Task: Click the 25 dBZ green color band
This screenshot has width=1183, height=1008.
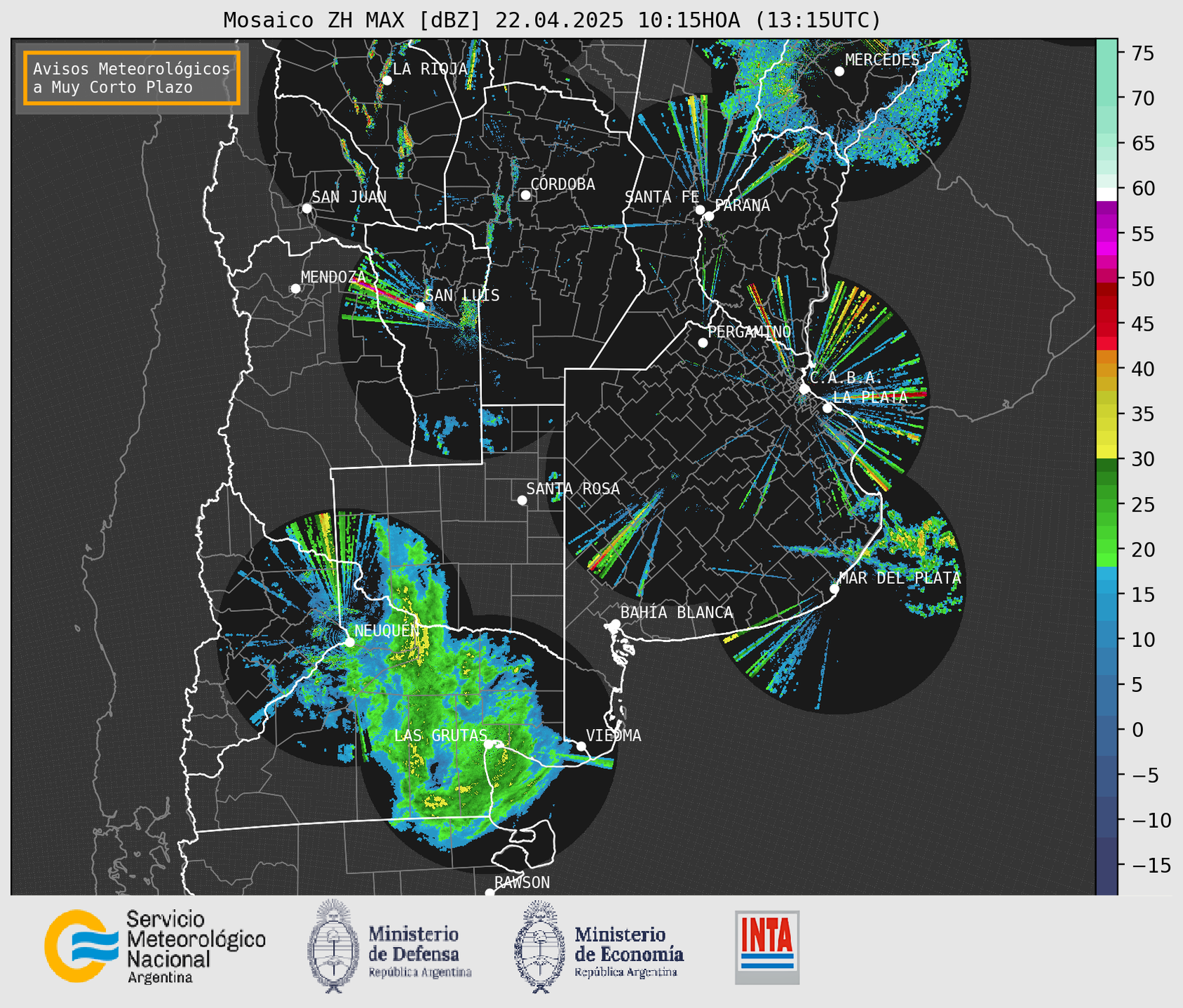Action: [1107, 504]
